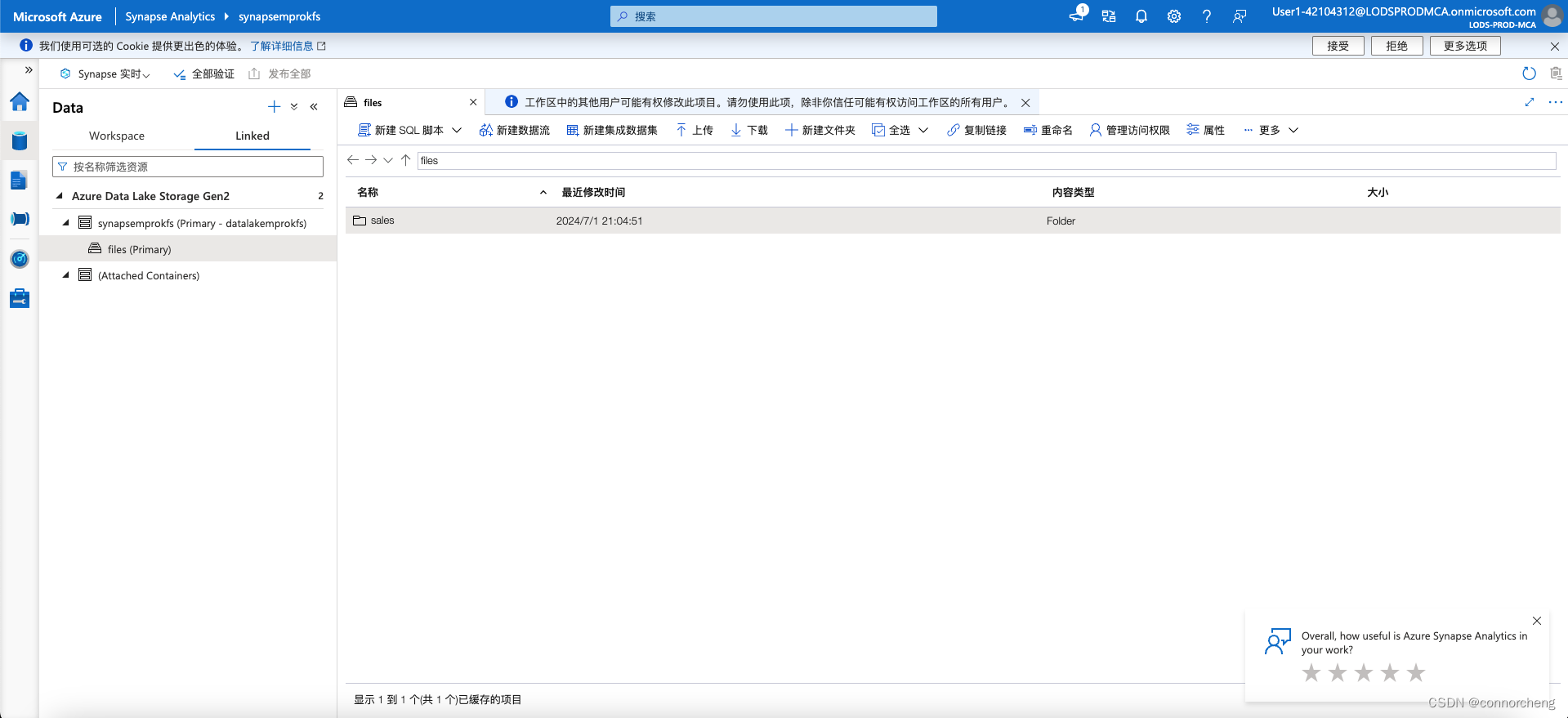Open the Develop hub document icon
Viewport: 1568px width, 718px height.
pos(20,181)
